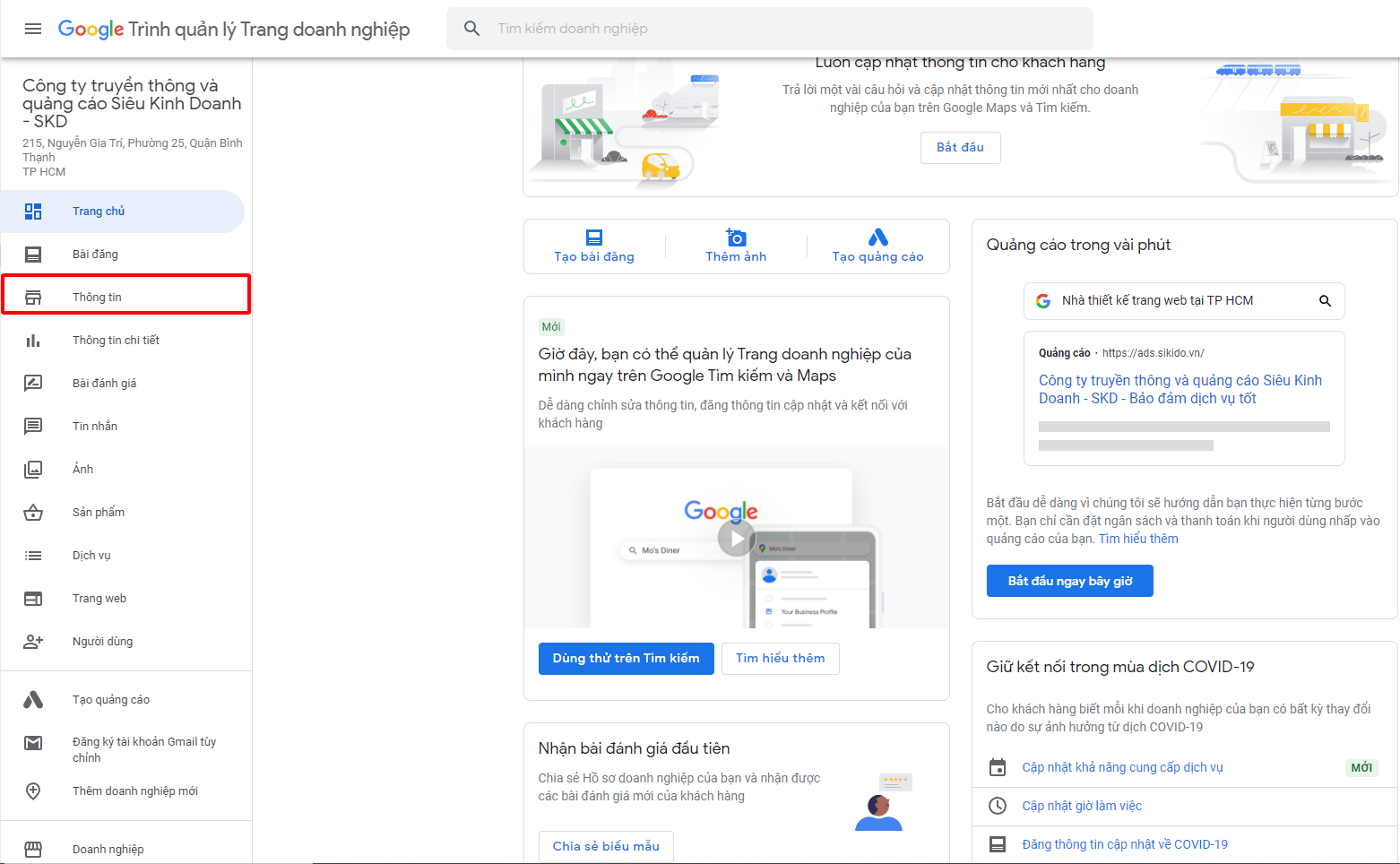Click the calendar icon beside Cập nhật khả năng cung cấp

pos(998,767)
